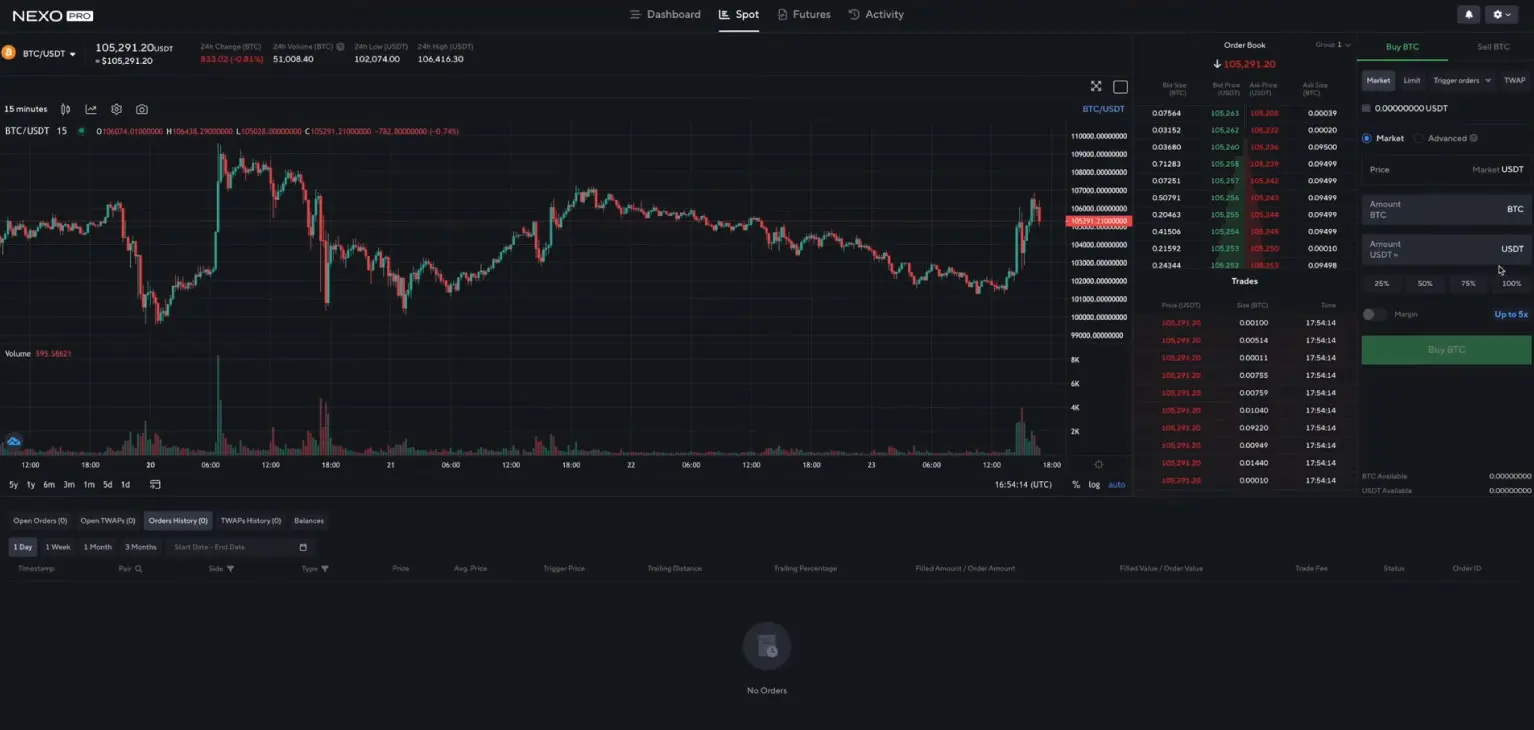Viewport: 1534px width, 730px height.
Task: Click the cloud icon at chart bottom-left
Action: coord(14,441)
